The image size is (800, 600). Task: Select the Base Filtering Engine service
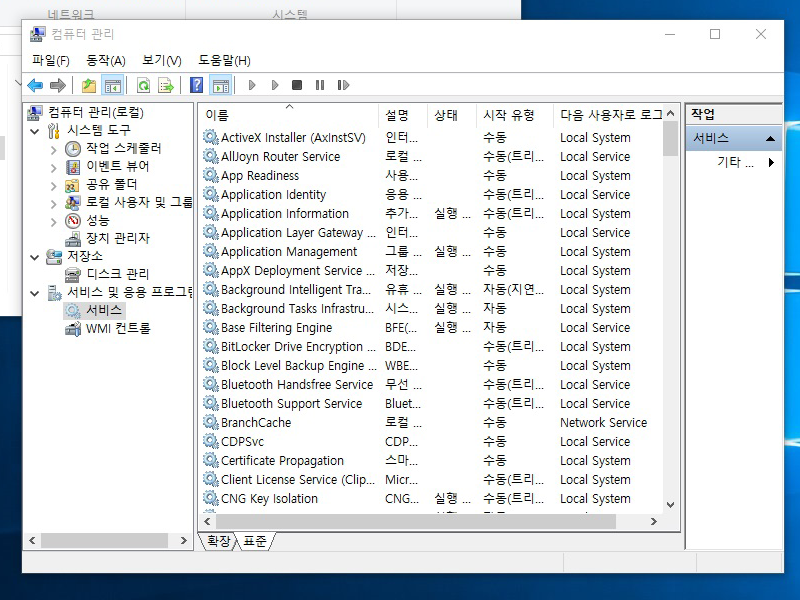coord(276,328)
